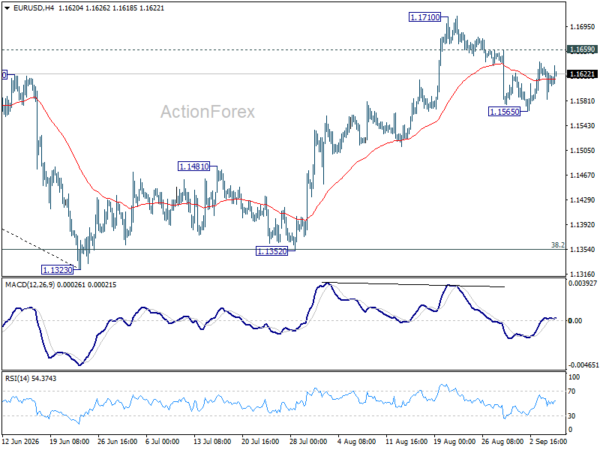The height and width of the screenshot is (450, 600).
Task: Select the 1.14810 price label
Action: tap(194, 166)
